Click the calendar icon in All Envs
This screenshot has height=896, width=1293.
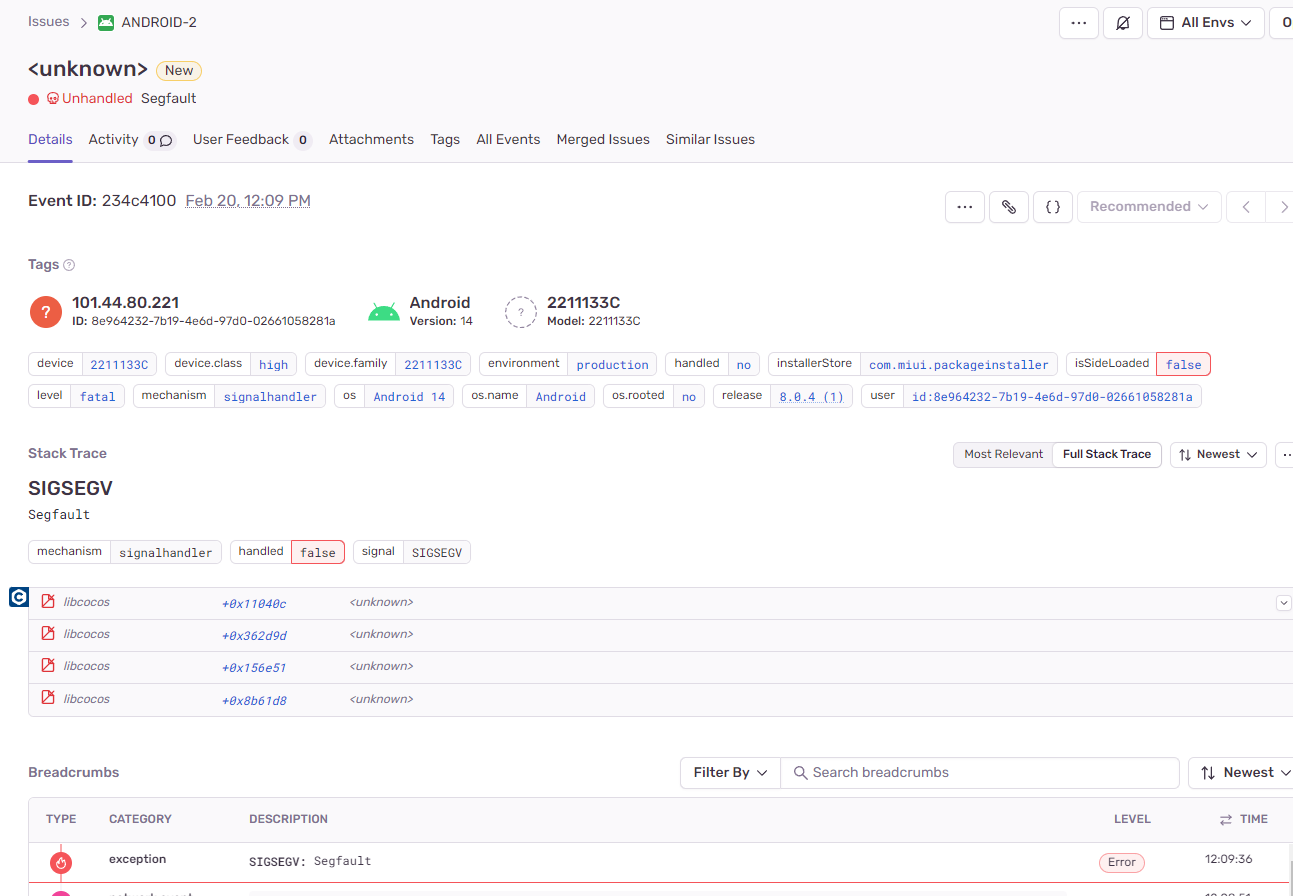pyautogui.click(x=1167, y=23)
